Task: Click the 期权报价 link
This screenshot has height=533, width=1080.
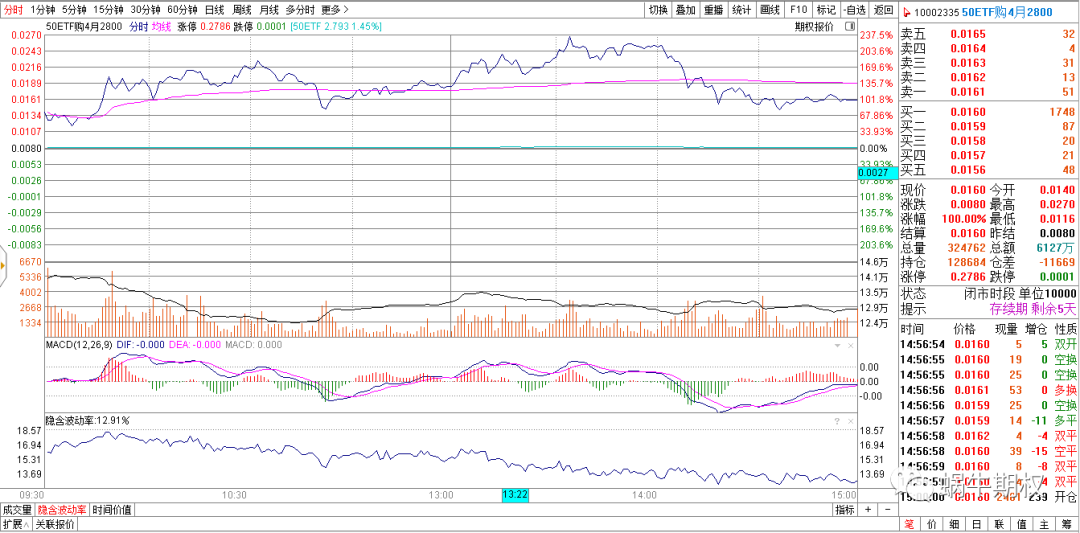Action: [x=813, y=26]
